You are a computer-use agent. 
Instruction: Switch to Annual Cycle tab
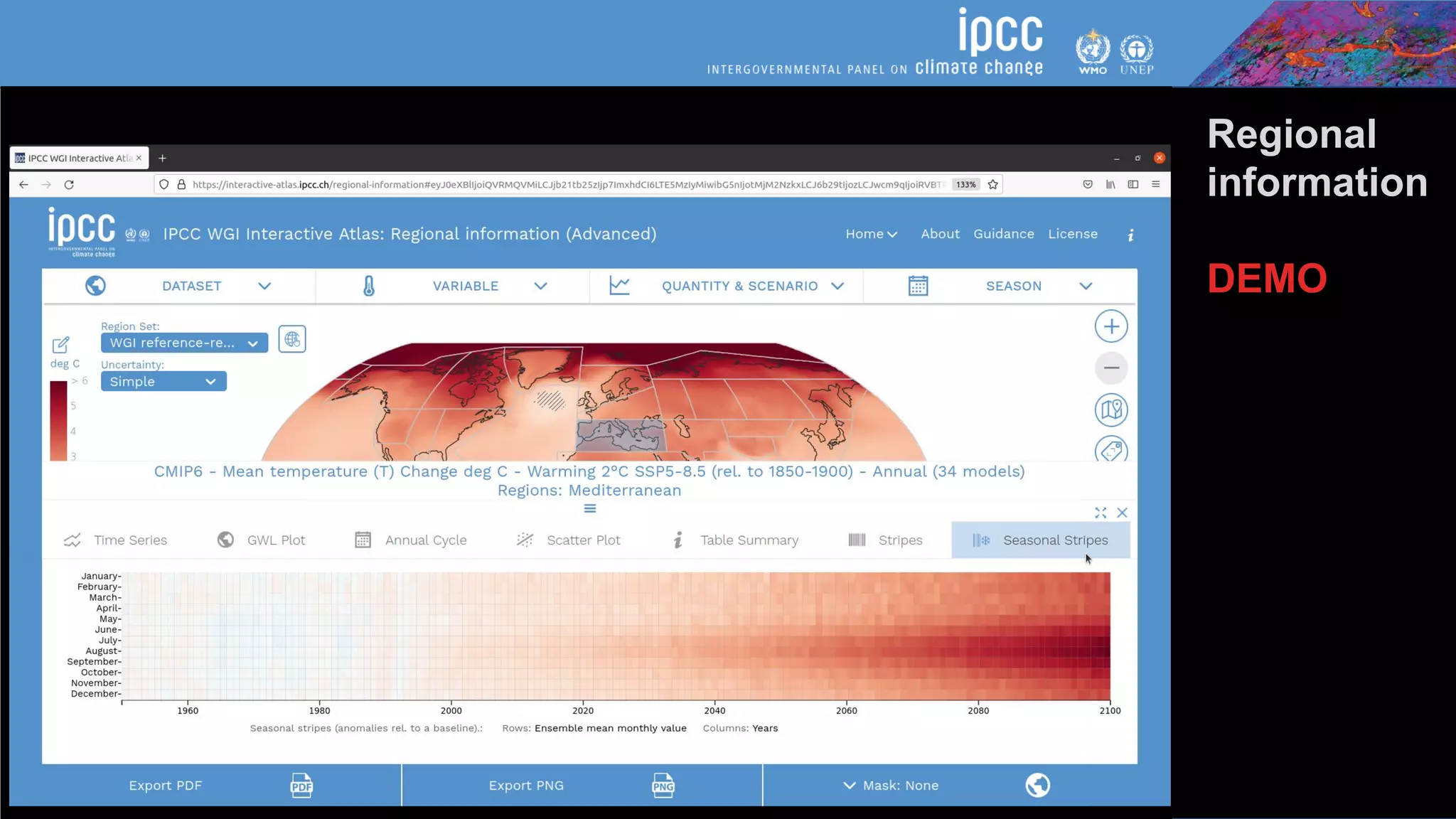point(411,540)
